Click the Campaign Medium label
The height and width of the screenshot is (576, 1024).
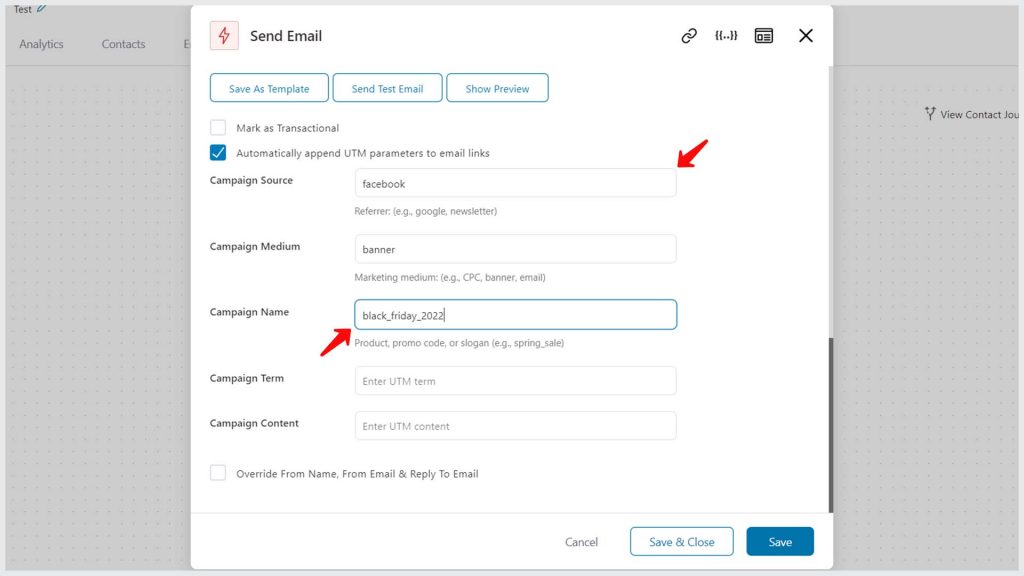[x=255, y=246]
